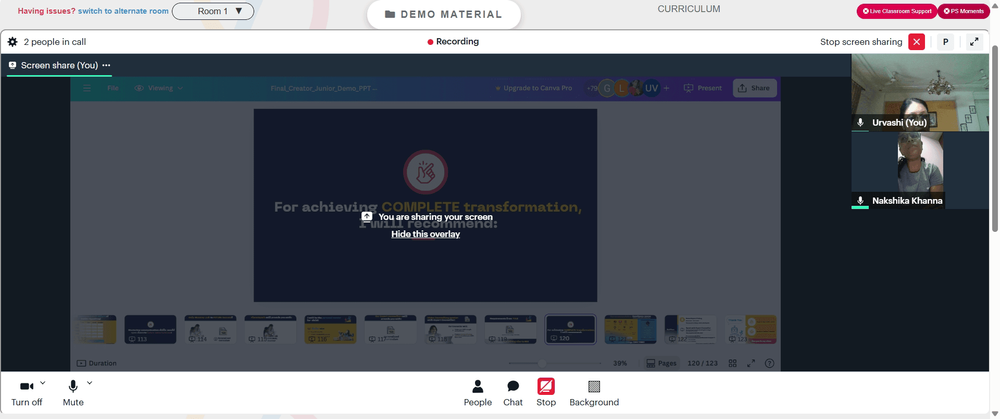Expand call view to fullscreen

pyautogui.click(x=974, y=42)
